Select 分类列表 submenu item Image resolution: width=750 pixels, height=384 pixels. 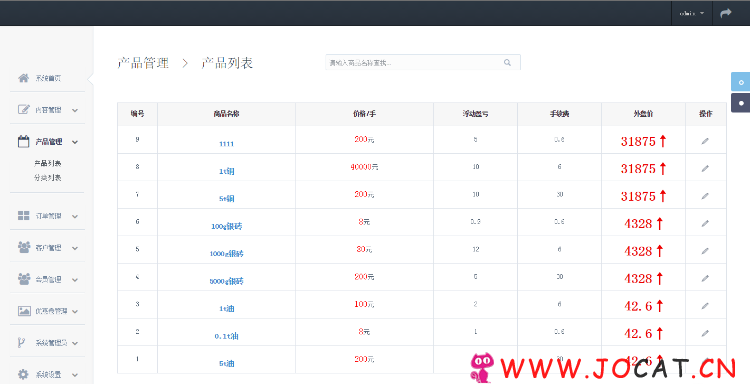coord(47,177)
